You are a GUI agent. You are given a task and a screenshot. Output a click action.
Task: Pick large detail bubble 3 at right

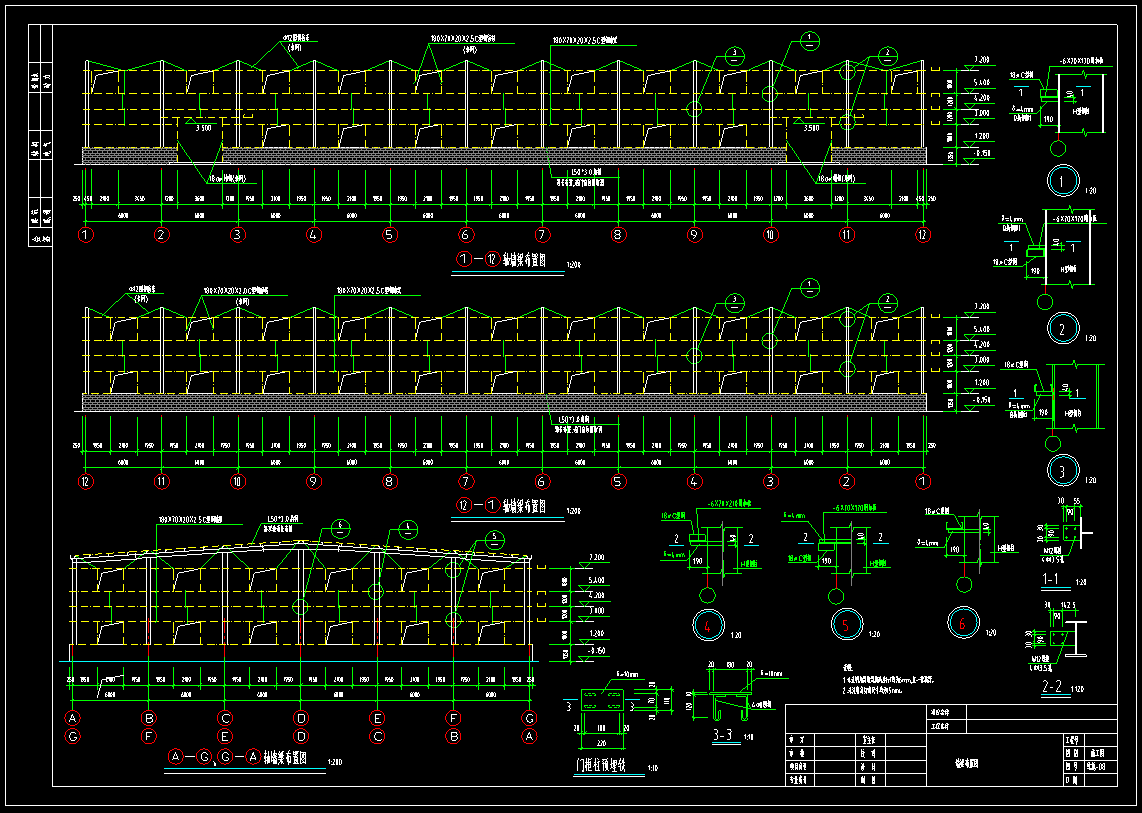click(1062, 469)
